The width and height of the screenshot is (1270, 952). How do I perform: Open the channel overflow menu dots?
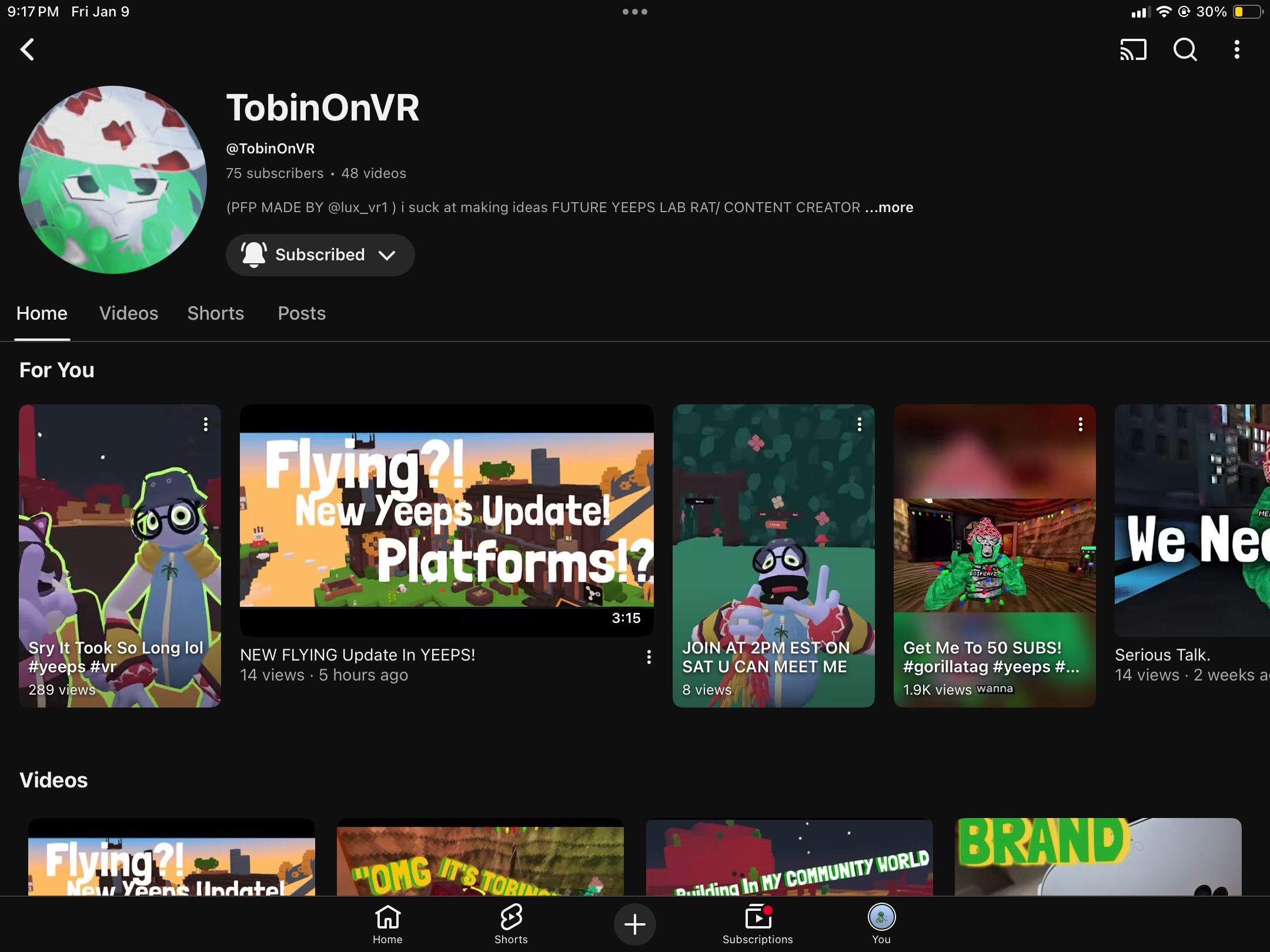point(1237,49)
